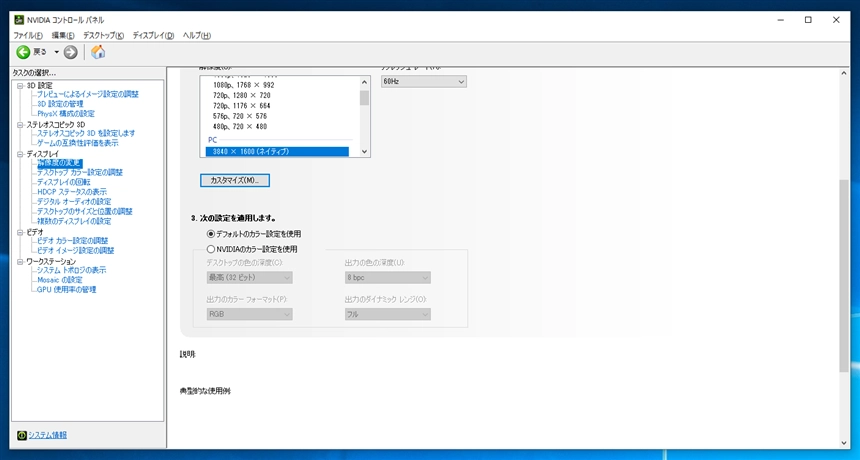This screenshot has height=460, width=860.
Task: Click the resolution list scrollbar thumb
Action: [365, 98]
